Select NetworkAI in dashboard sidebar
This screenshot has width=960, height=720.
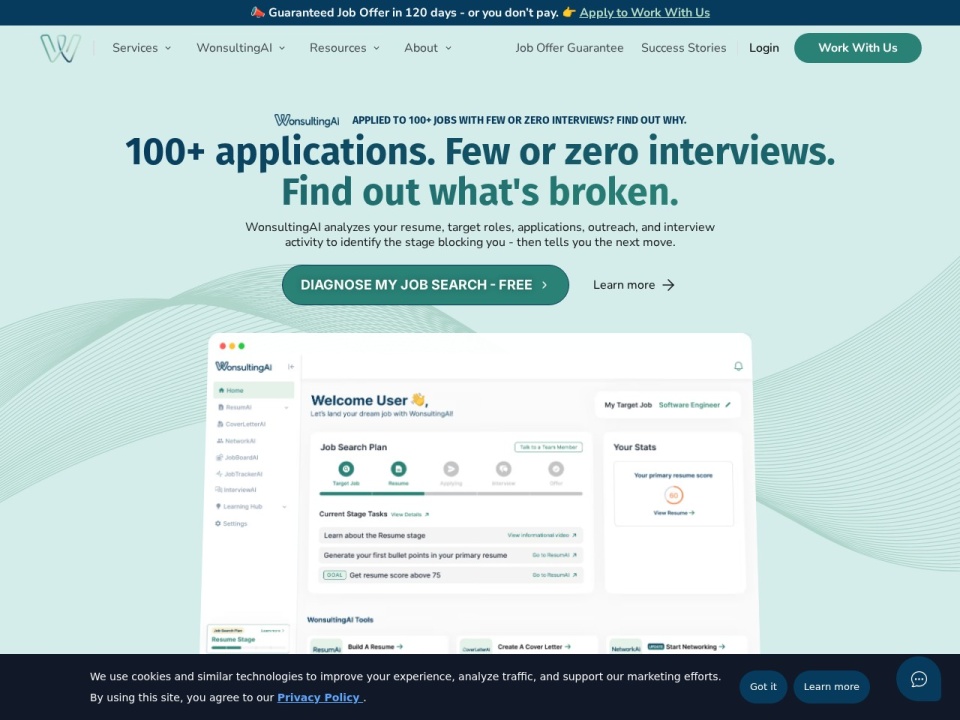(x=236, y=441)
